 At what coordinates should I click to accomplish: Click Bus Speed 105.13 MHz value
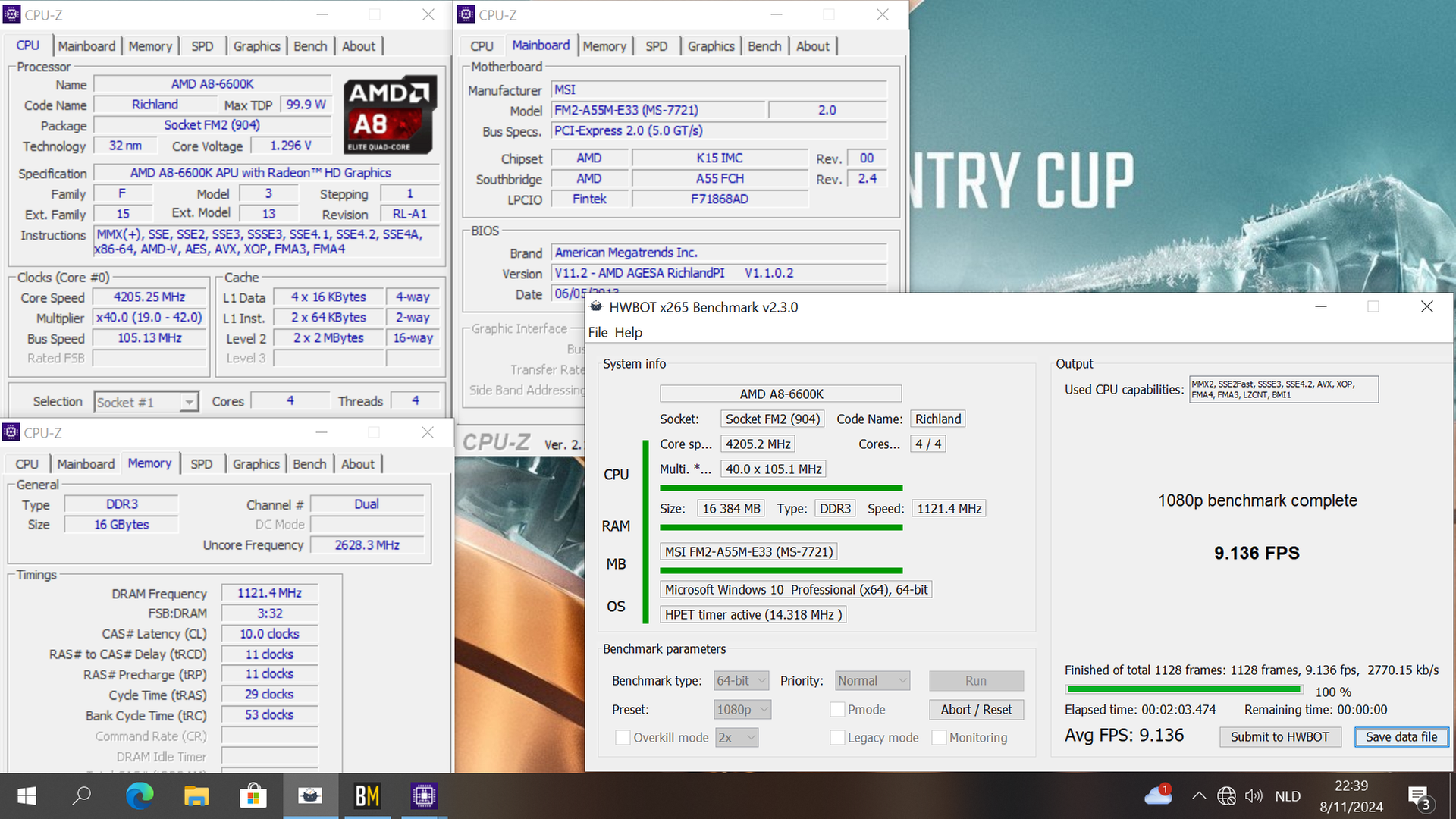pyautogui.click(x=149, y=338)
